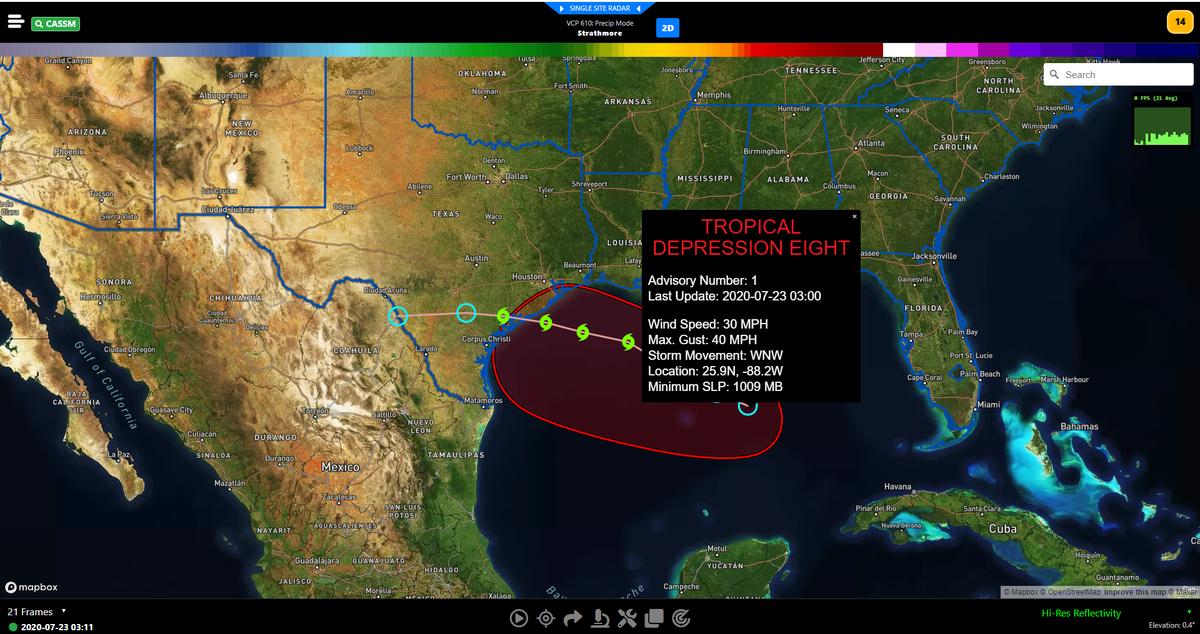The image size is (1200, 634).
Task: Click the cyan current-position circle below popup
Action: tap(748, 405)
